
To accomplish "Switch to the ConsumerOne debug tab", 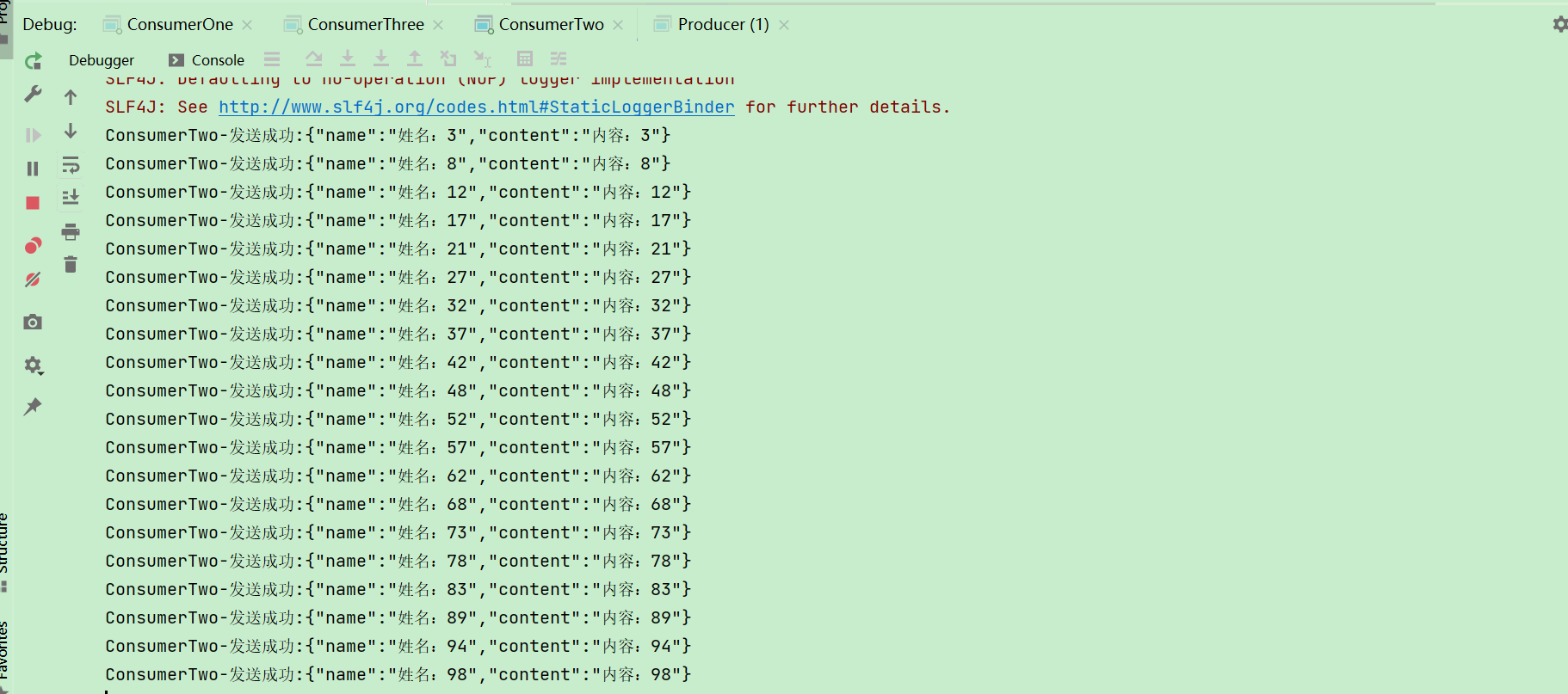I will click(179, 25).
